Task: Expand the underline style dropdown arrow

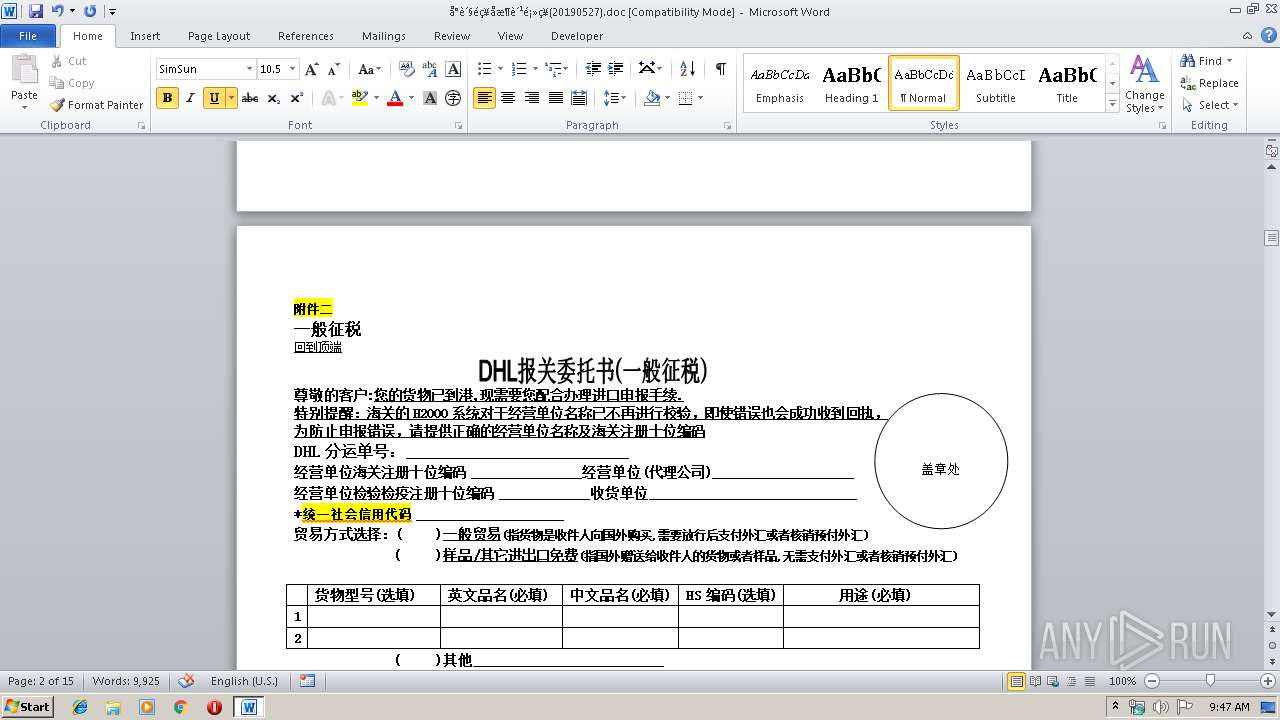Action: point(231,98)
